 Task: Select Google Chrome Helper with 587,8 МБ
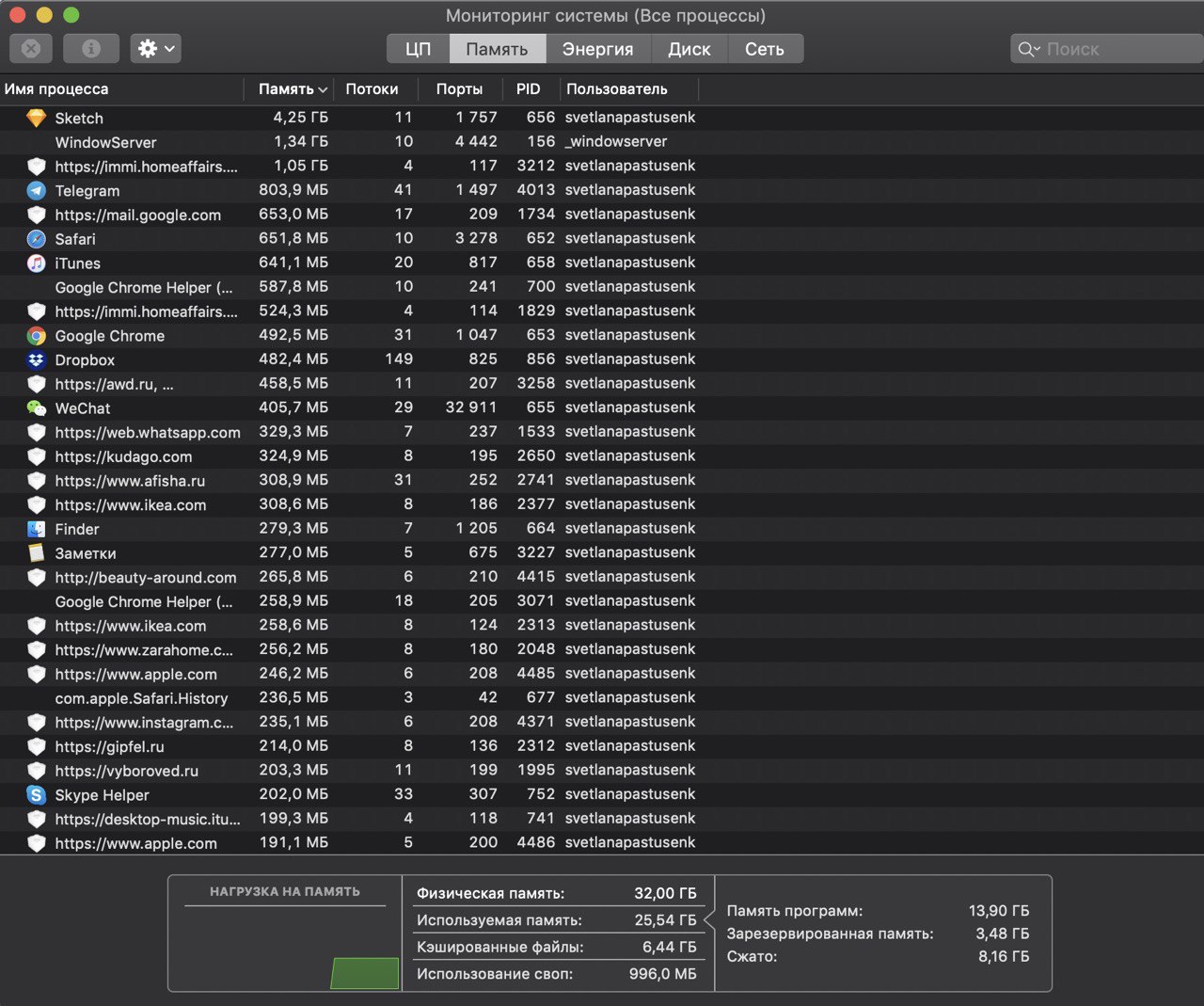click(602, 287)
